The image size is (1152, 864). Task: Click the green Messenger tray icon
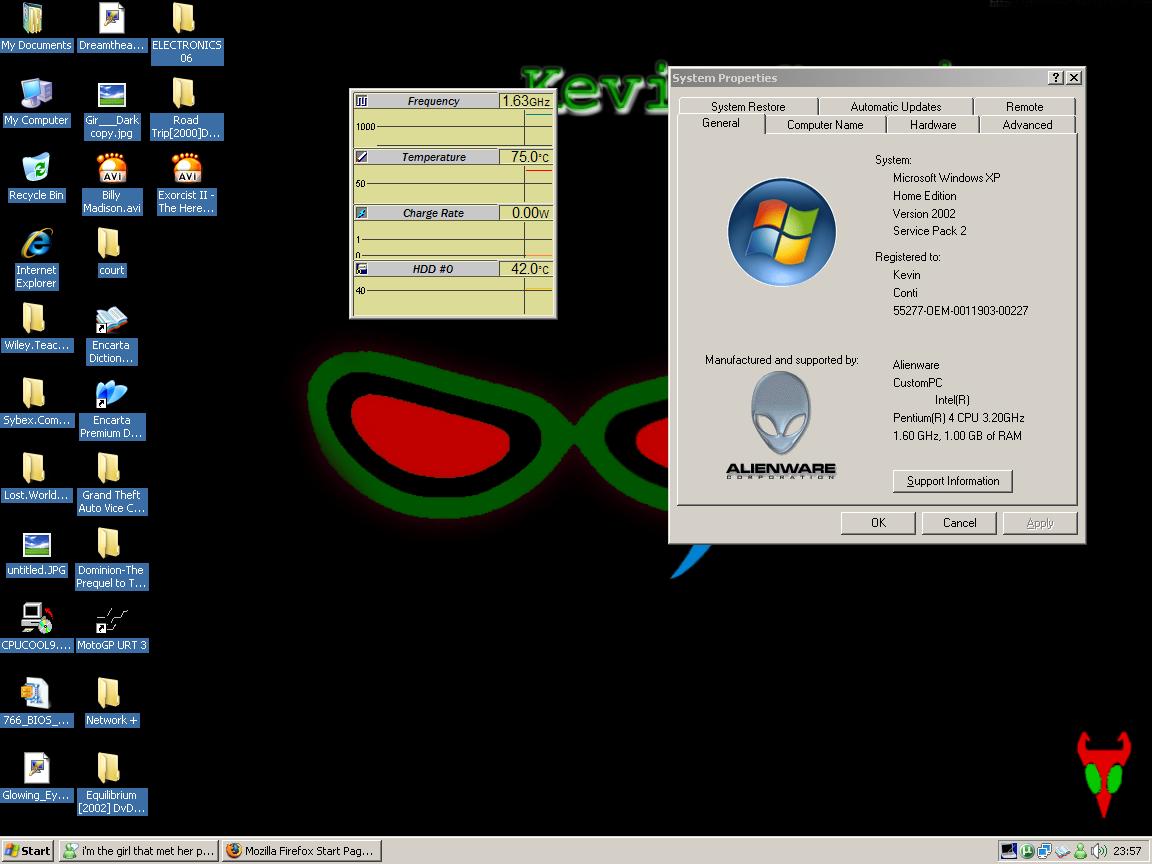pyautogui.click(x=1081, y=851)
